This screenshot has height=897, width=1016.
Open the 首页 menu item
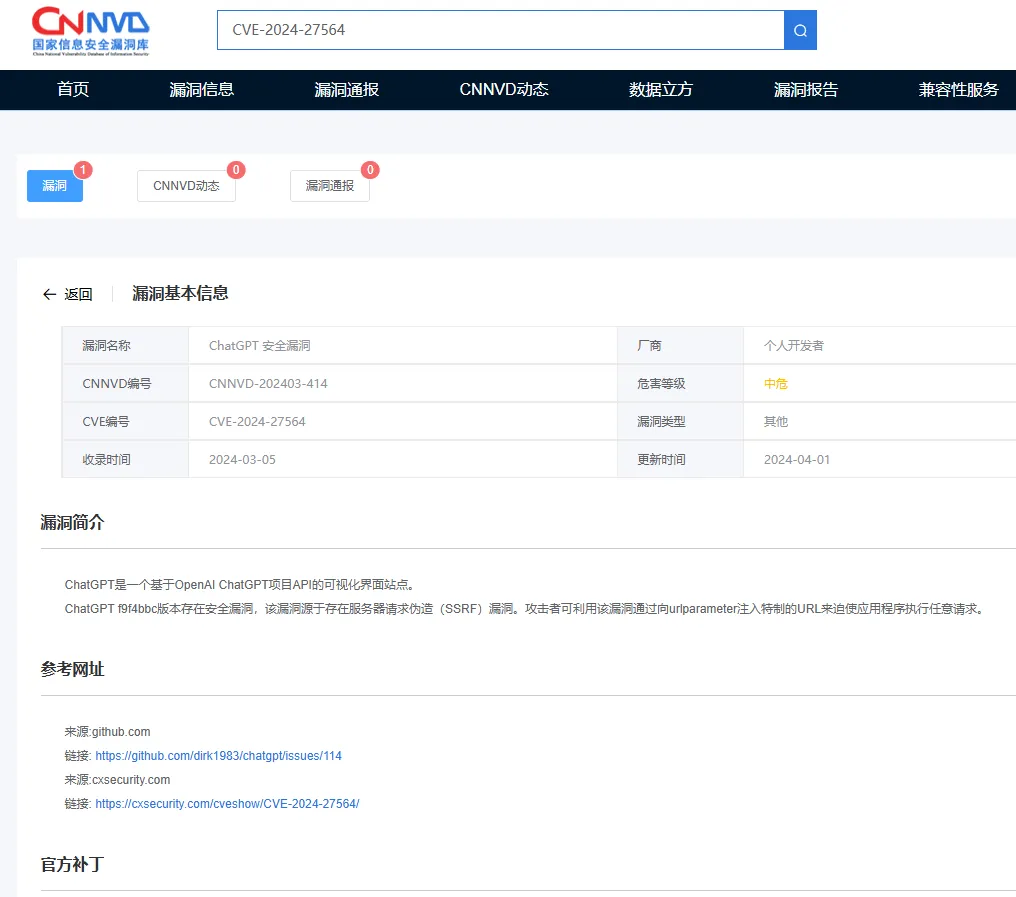(x=73, y=90)
